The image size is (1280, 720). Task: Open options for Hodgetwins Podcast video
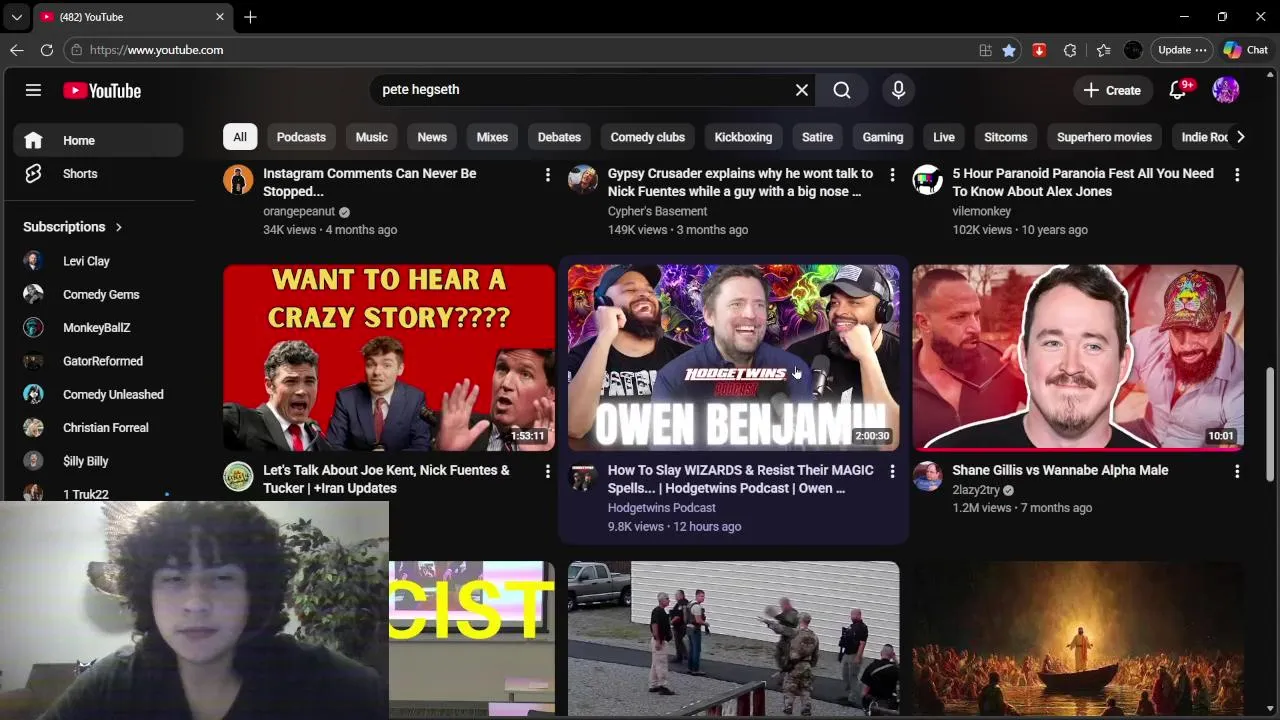point(892,471)
